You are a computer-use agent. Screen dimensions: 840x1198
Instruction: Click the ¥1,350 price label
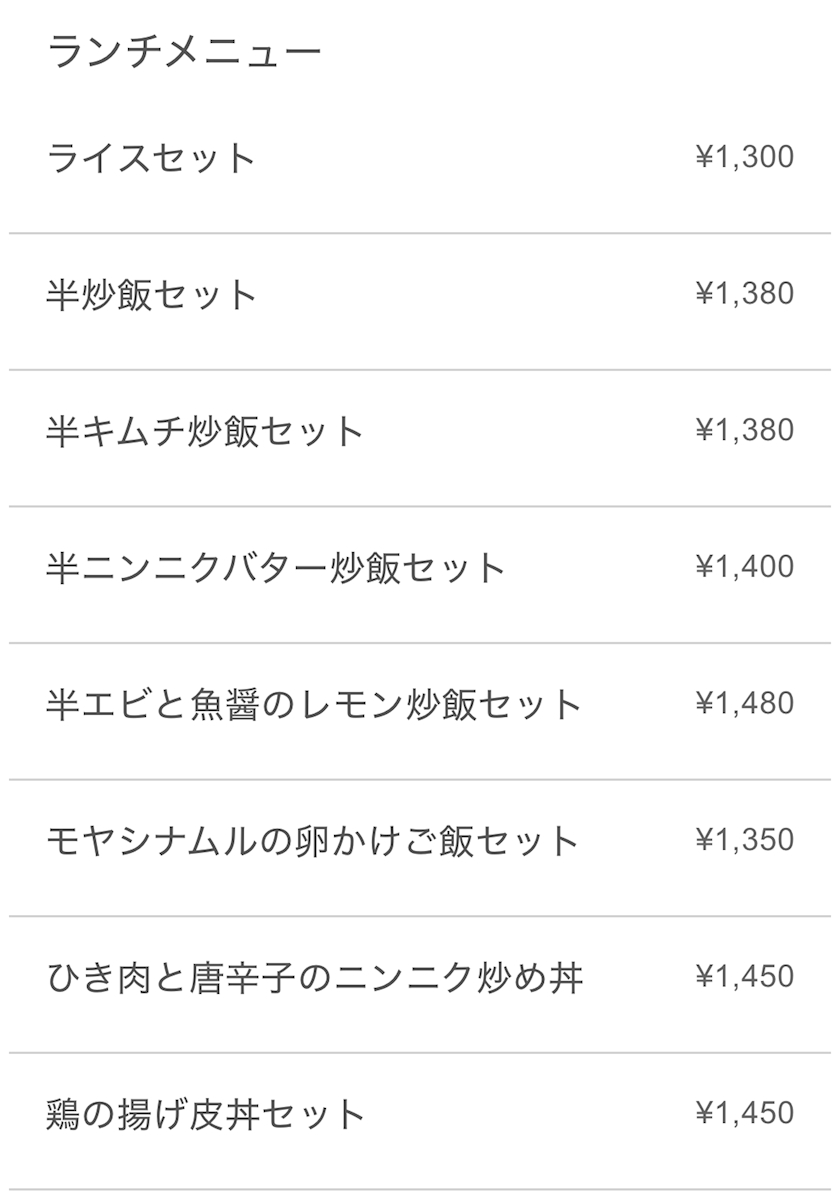click(x=744, y=840)
